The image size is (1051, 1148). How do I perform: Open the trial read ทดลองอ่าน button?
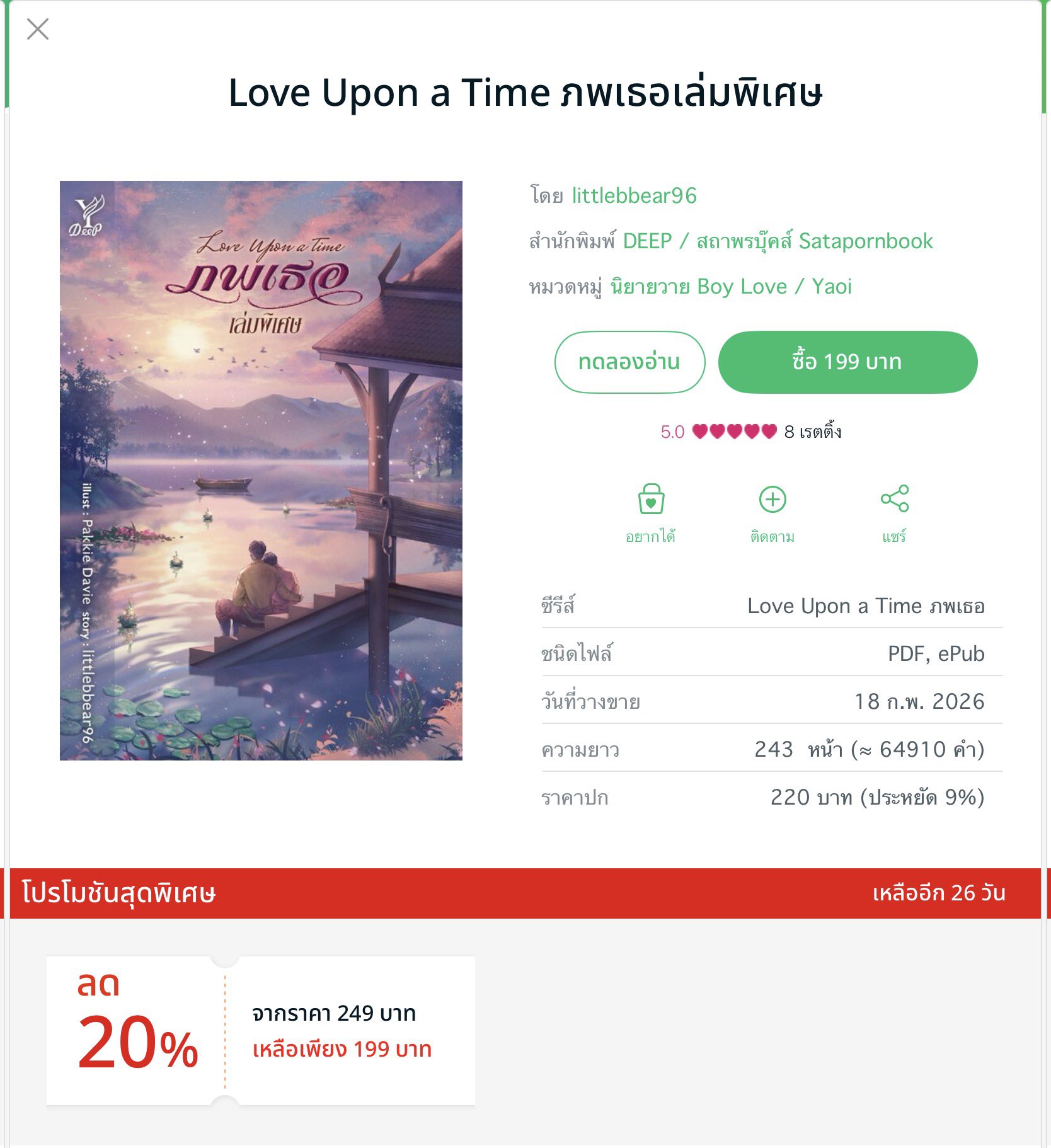pyautogui.click(x=629, y=362)
